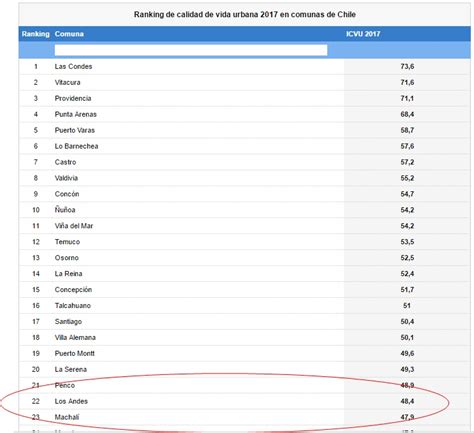Click the table title heading text
This screenshot has height=433, width=474.
tap(245, 14)
